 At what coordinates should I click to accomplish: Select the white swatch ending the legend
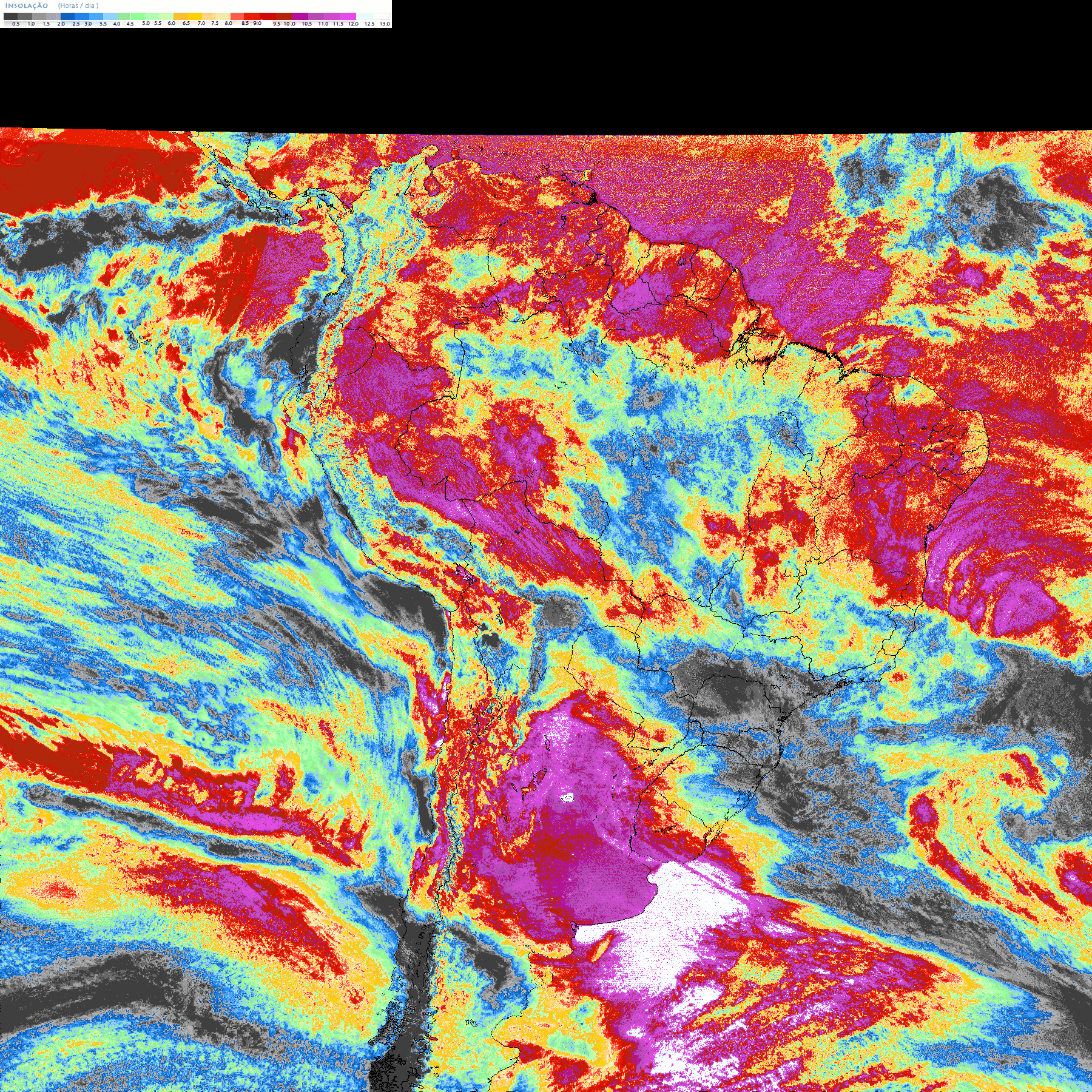tap(381, 16)
